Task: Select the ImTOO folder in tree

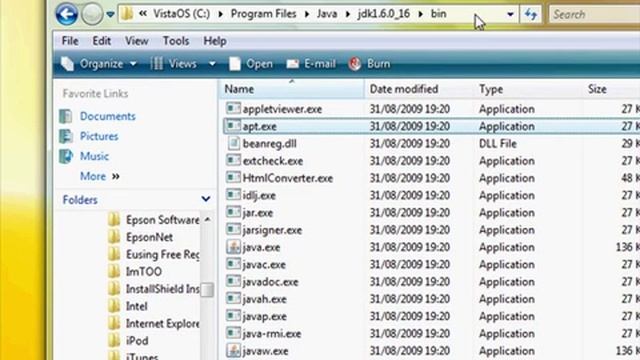Action: pyautogui.click(x=143, y=271)
